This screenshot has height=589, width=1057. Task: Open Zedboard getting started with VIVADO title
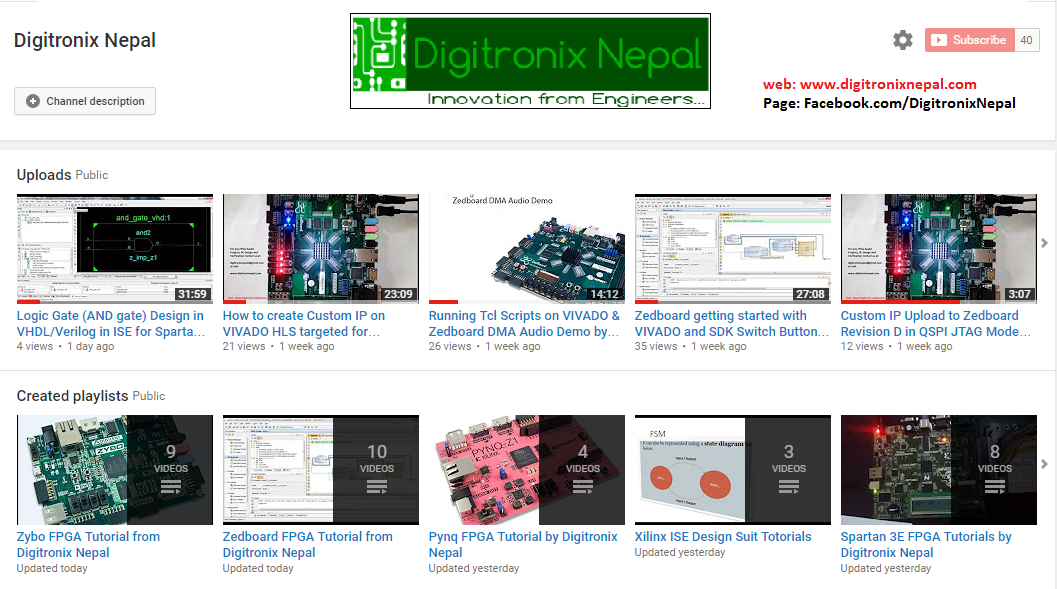point(731,323)
